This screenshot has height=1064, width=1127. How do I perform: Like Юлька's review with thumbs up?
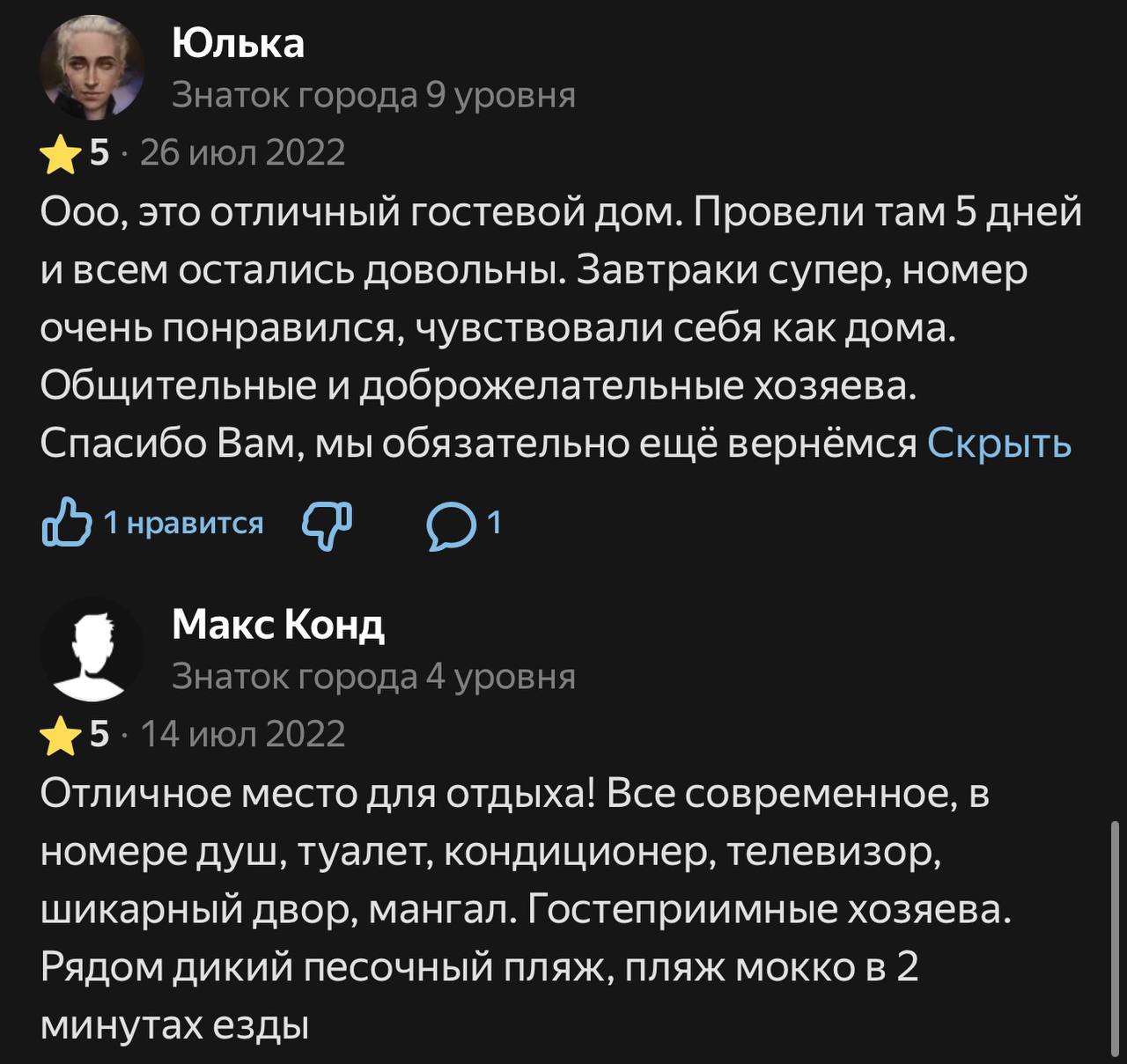[67, 523]
